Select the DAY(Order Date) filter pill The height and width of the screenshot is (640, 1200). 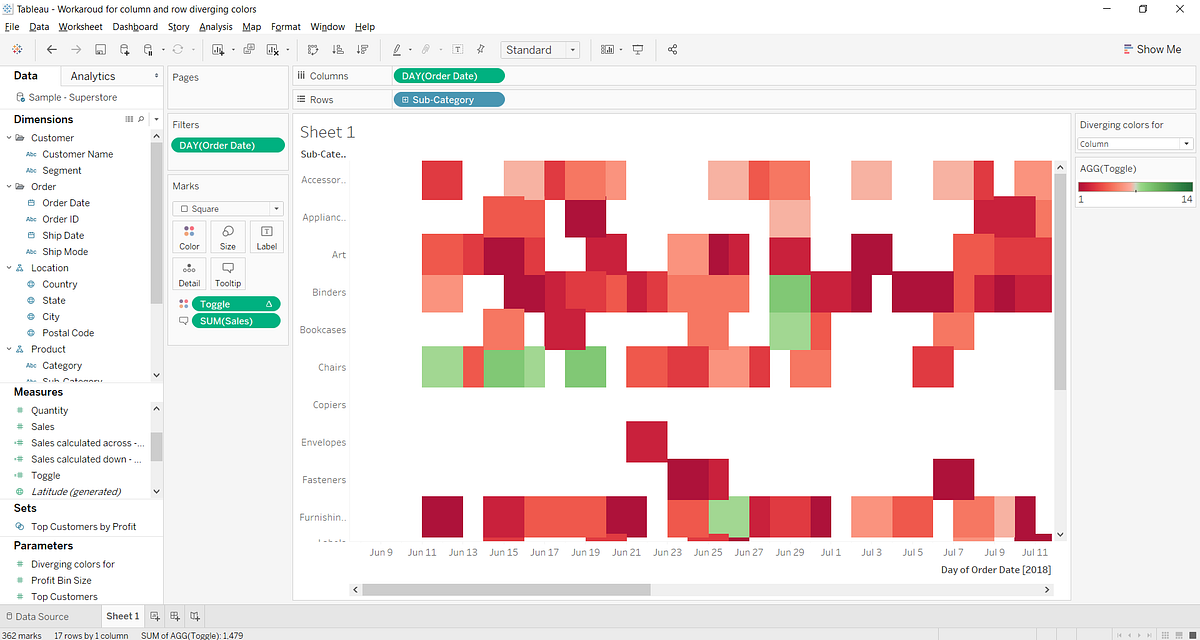click(x=227, y=144)
